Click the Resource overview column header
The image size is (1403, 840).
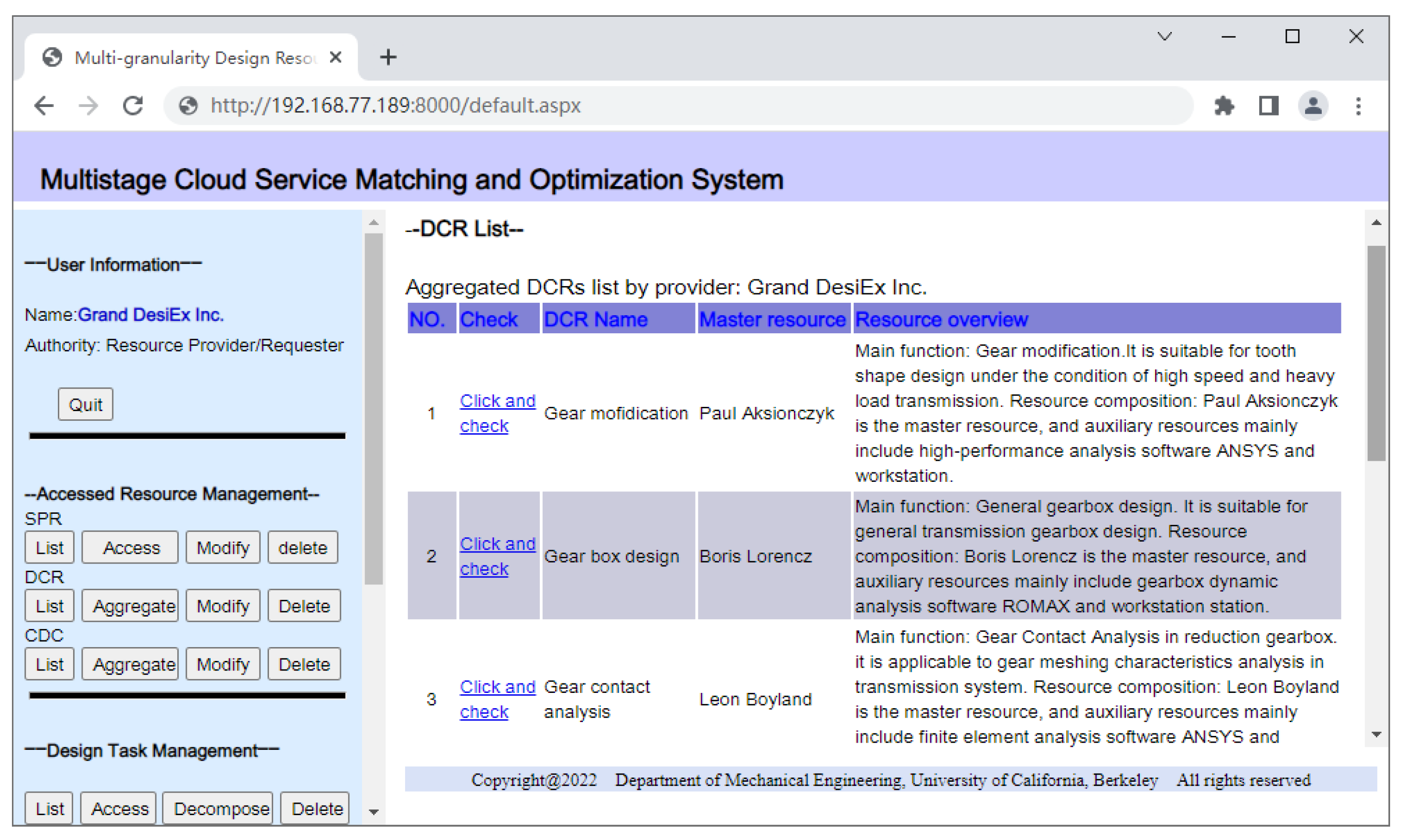coord(941,319)
